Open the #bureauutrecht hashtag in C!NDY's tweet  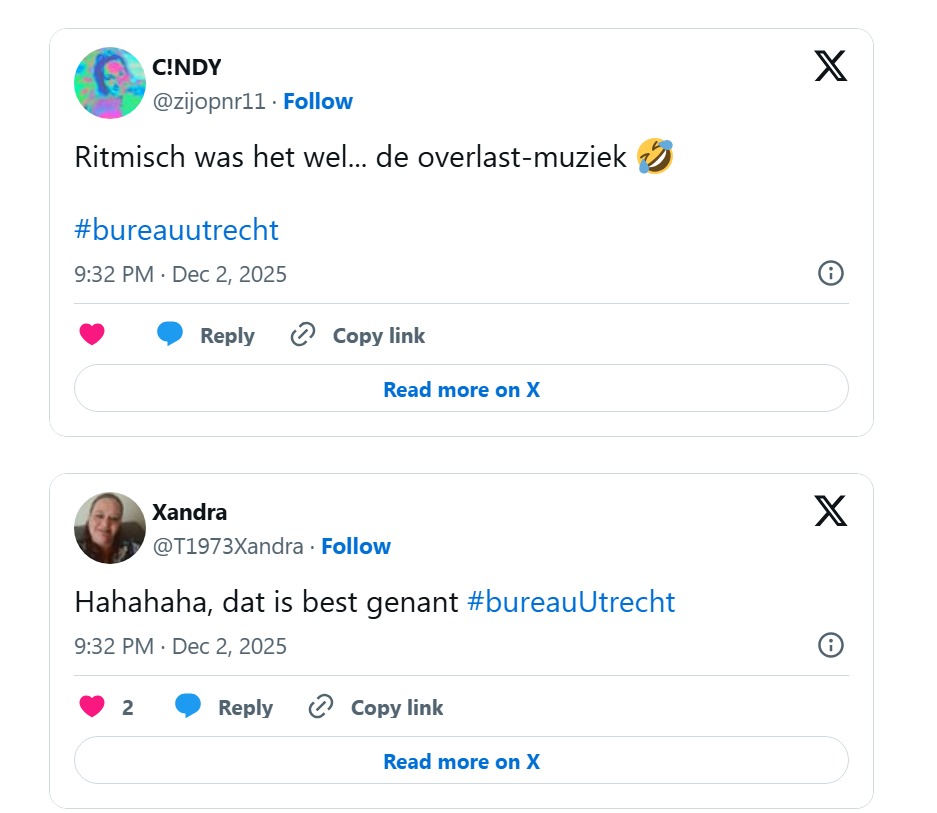pyautogui.click(x=176, y=230)
